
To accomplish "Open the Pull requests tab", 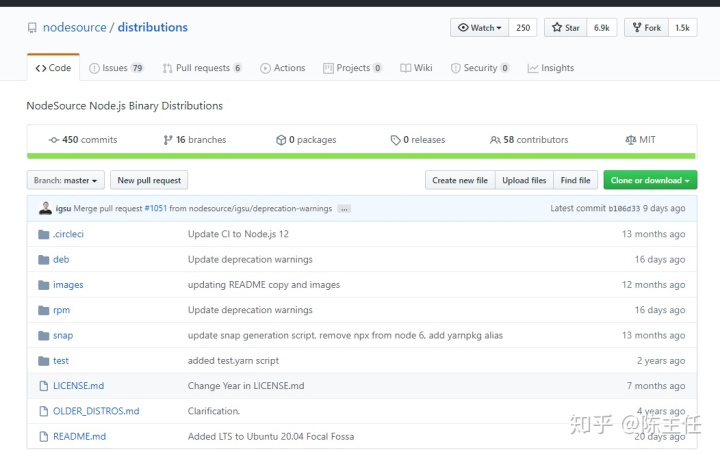I will tap(202, 68).
